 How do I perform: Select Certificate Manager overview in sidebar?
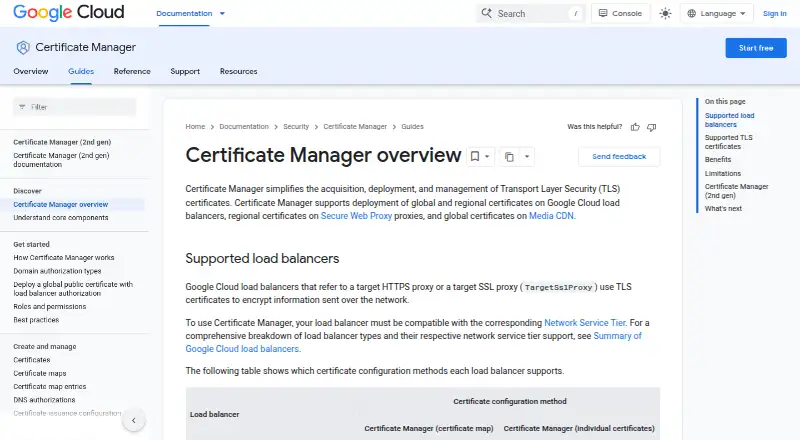pos(61,205)
